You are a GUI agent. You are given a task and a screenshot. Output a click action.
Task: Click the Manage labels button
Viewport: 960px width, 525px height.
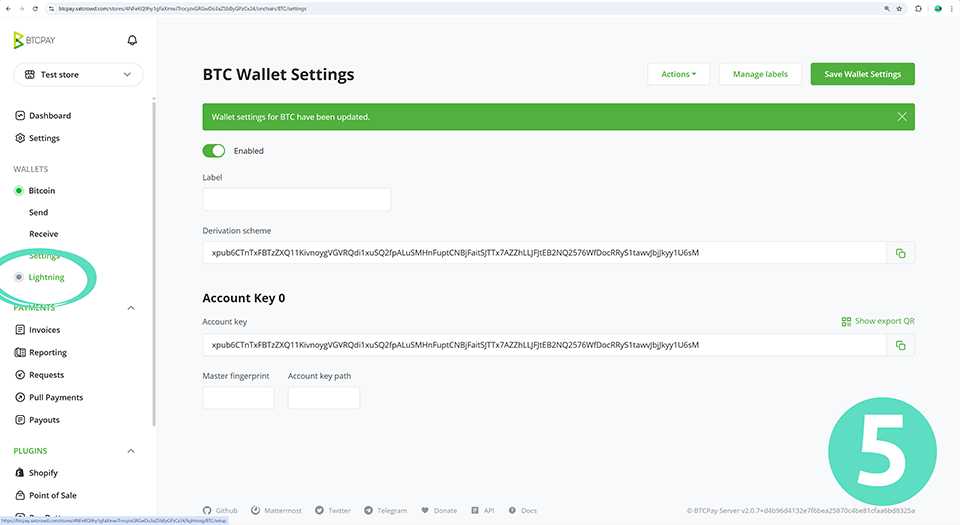pyautogui.click(x=760, y=74)
